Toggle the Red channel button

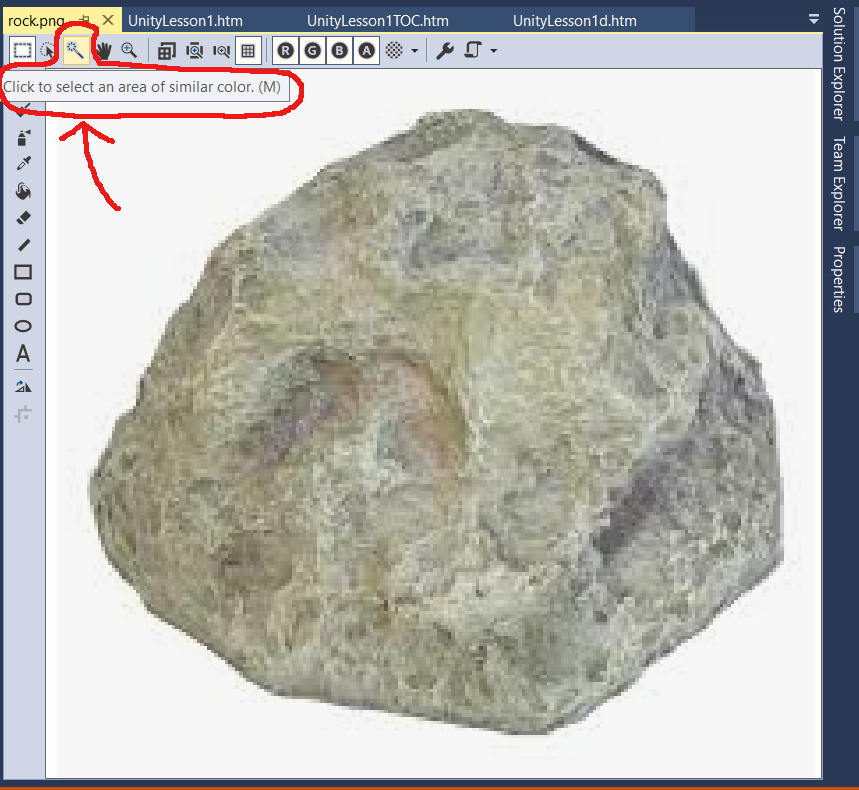click(x=285, y=51)
